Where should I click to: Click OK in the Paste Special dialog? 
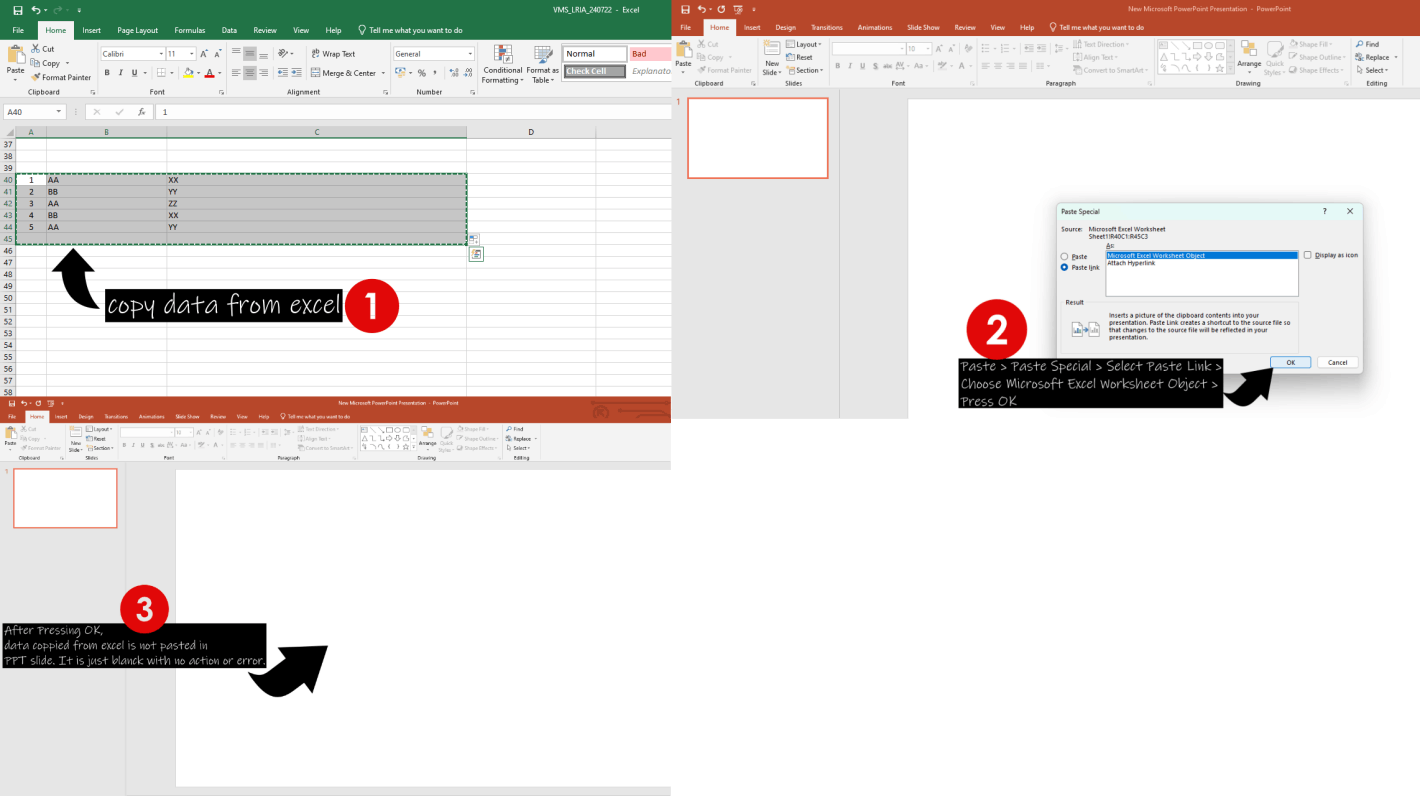1290,362
